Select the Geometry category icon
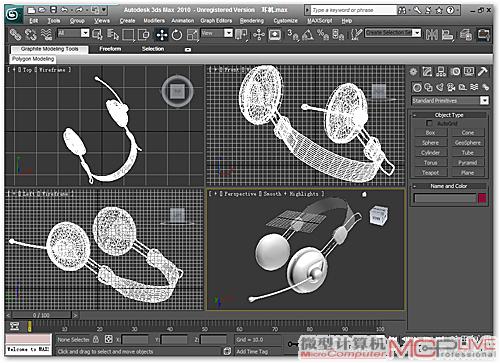Image resolution: width=500 pixels, height=363 pixels. 417,87
